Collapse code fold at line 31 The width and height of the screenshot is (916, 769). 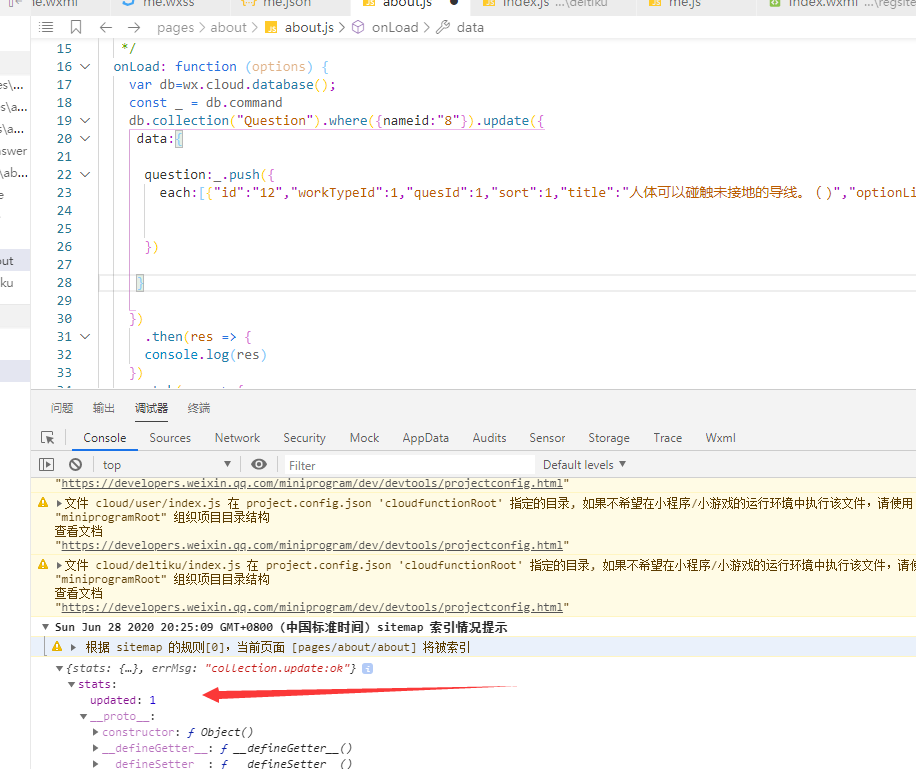point(85,337)
